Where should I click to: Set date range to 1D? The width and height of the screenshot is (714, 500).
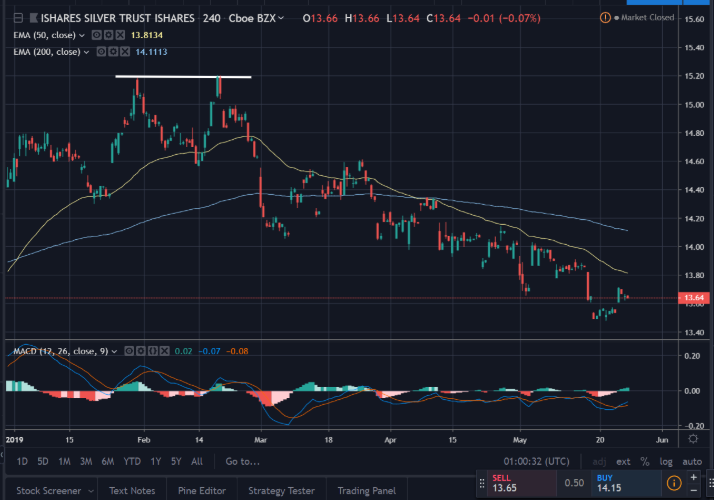pyautogui.click(x=22, y=462)
